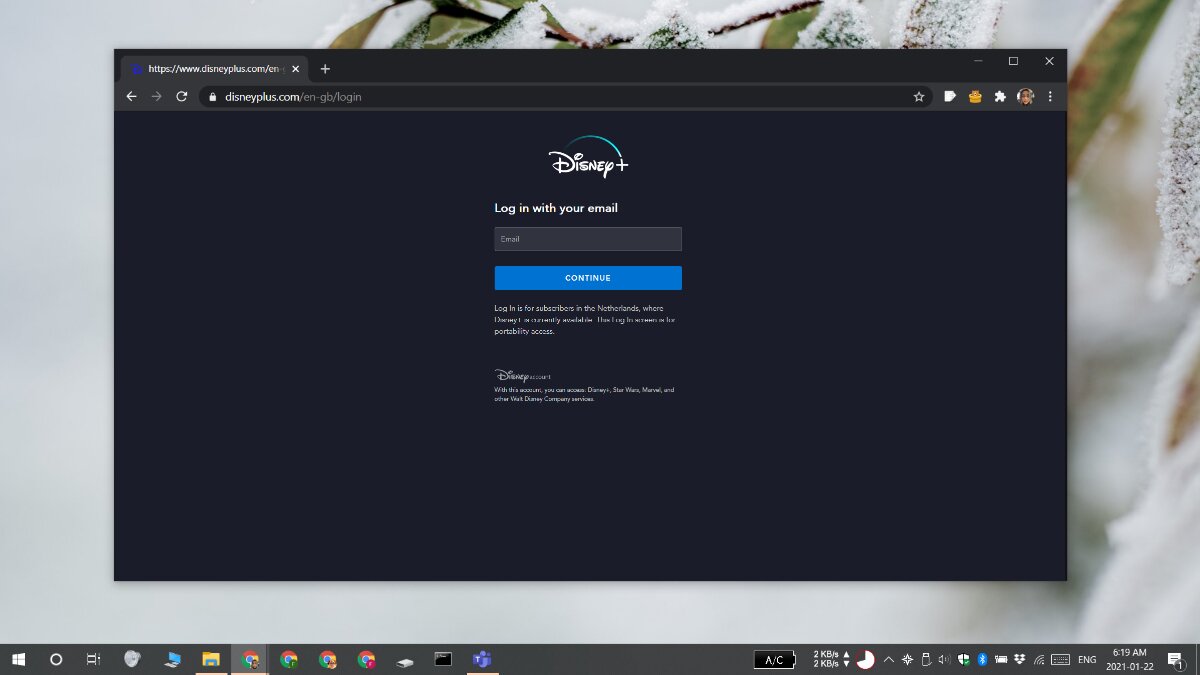Reload the Disney+ login page
The height and width of the screenshot is (675, 1200).
point(181,96)
